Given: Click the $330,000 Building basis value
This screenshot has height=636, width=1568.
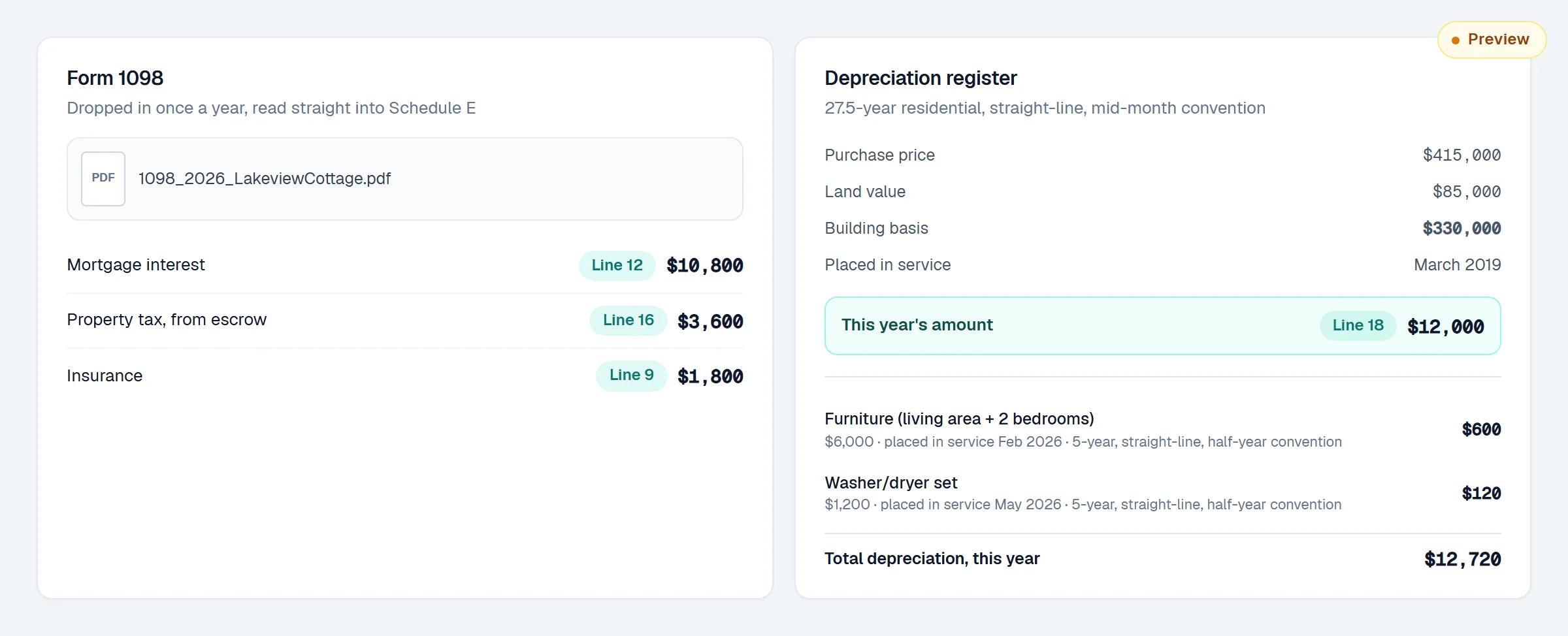Looking at the screenshot, I should pyautogui.click(x=1462, y=229).
